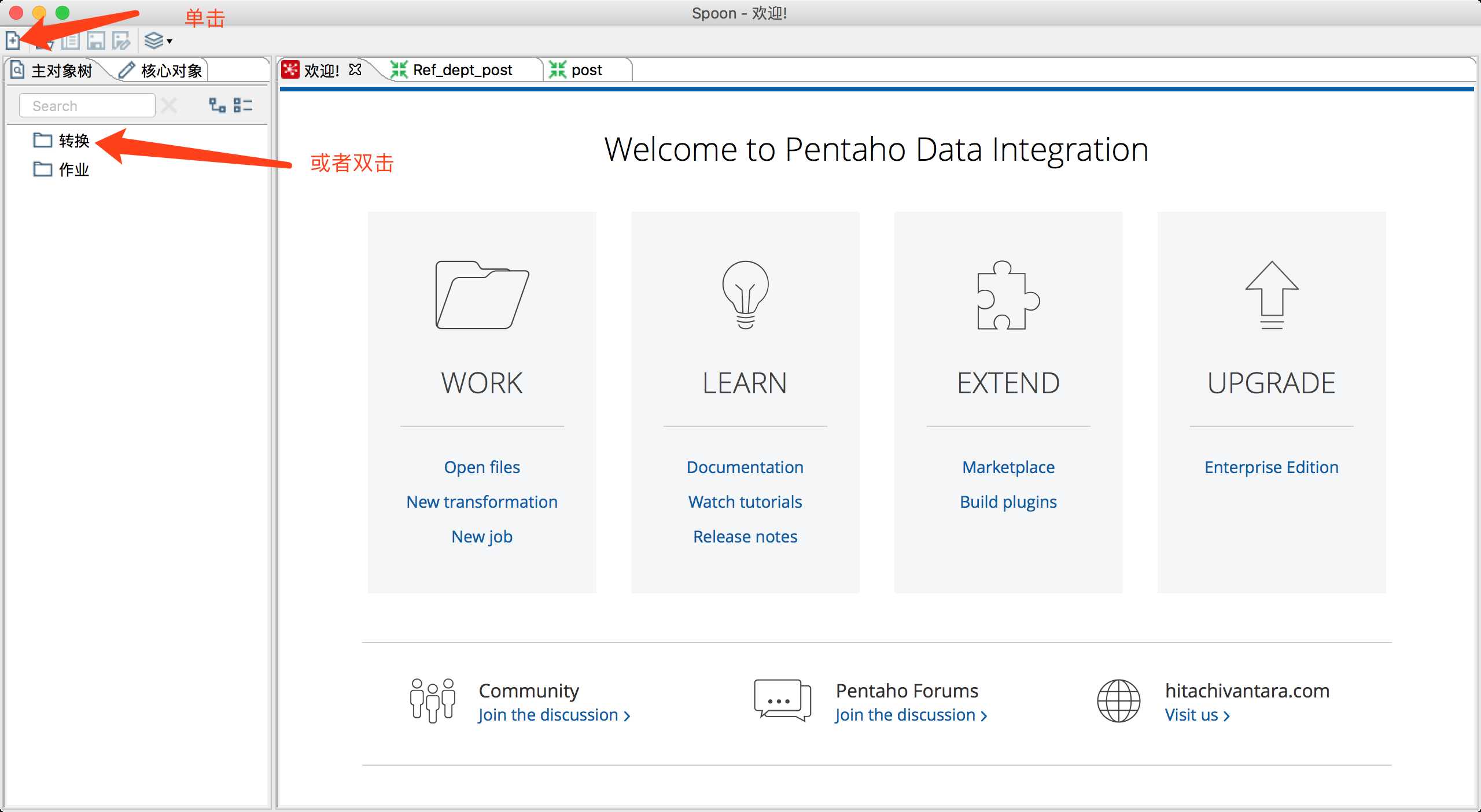Click the New transformation link
Image resolution: width=1481 pixels, height=812 pixels.
[x=482, y=502]
